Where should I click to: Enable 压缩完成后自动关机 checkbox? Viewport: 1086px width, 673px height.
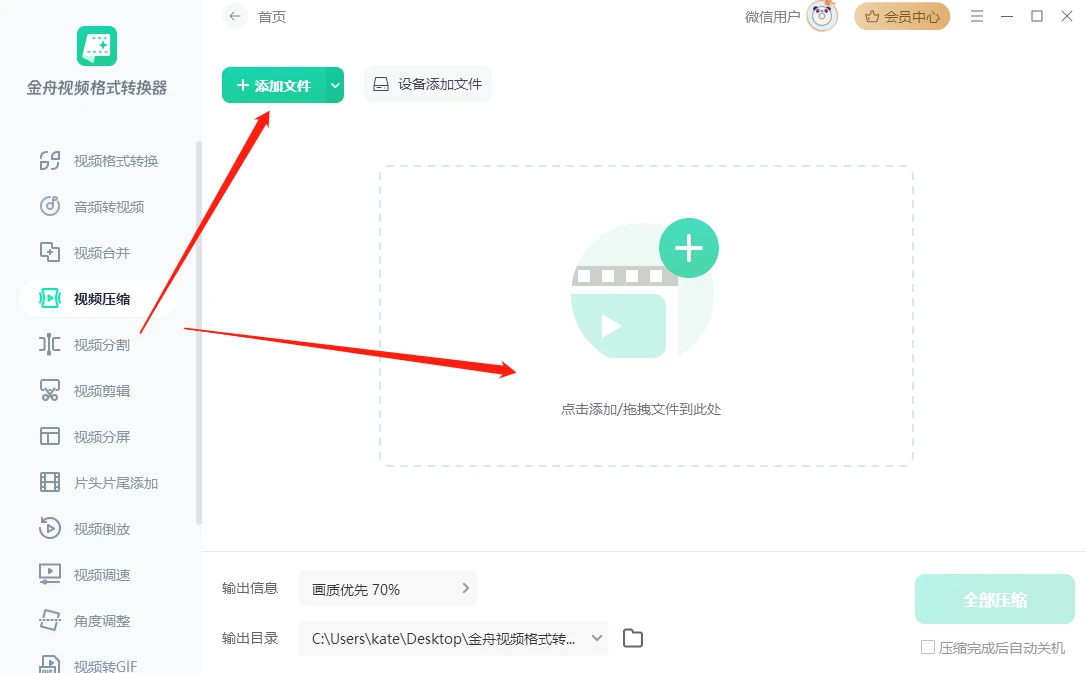click(x=927, y=647)
